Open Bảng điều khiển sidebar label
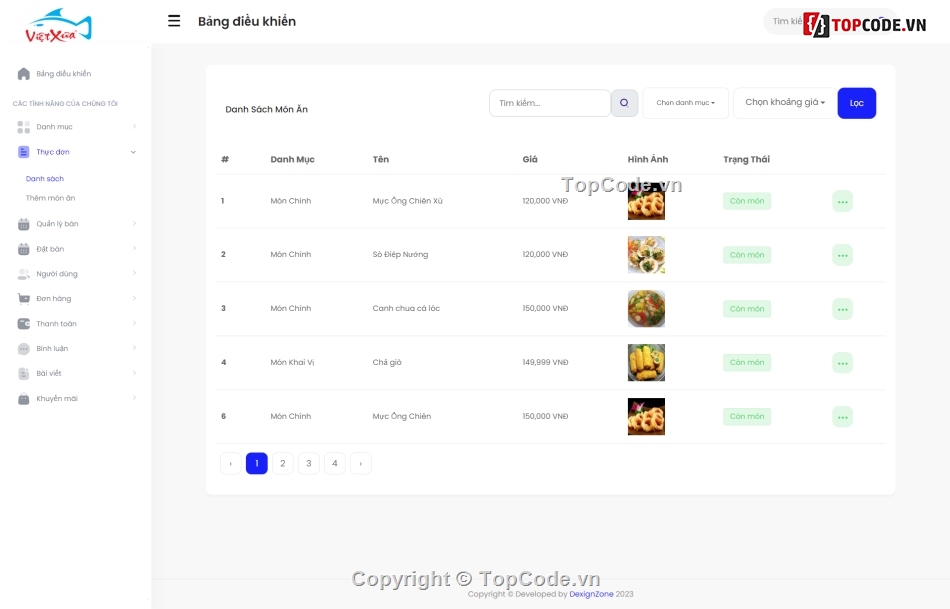This screenshot has height=609, width=950. pyautogui.click(x=64, y=74)
